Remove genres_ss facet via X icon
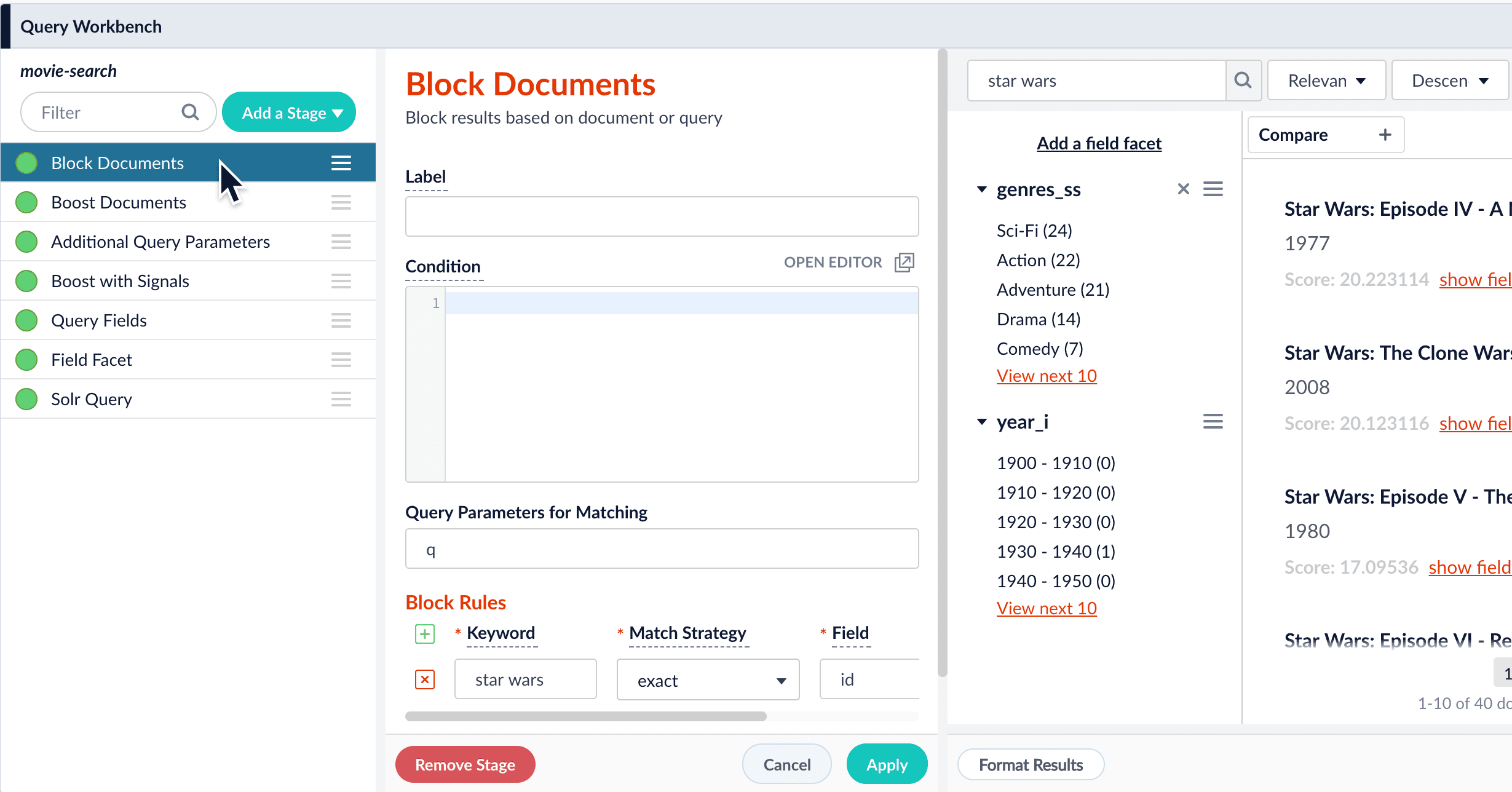 (1182, 189)
